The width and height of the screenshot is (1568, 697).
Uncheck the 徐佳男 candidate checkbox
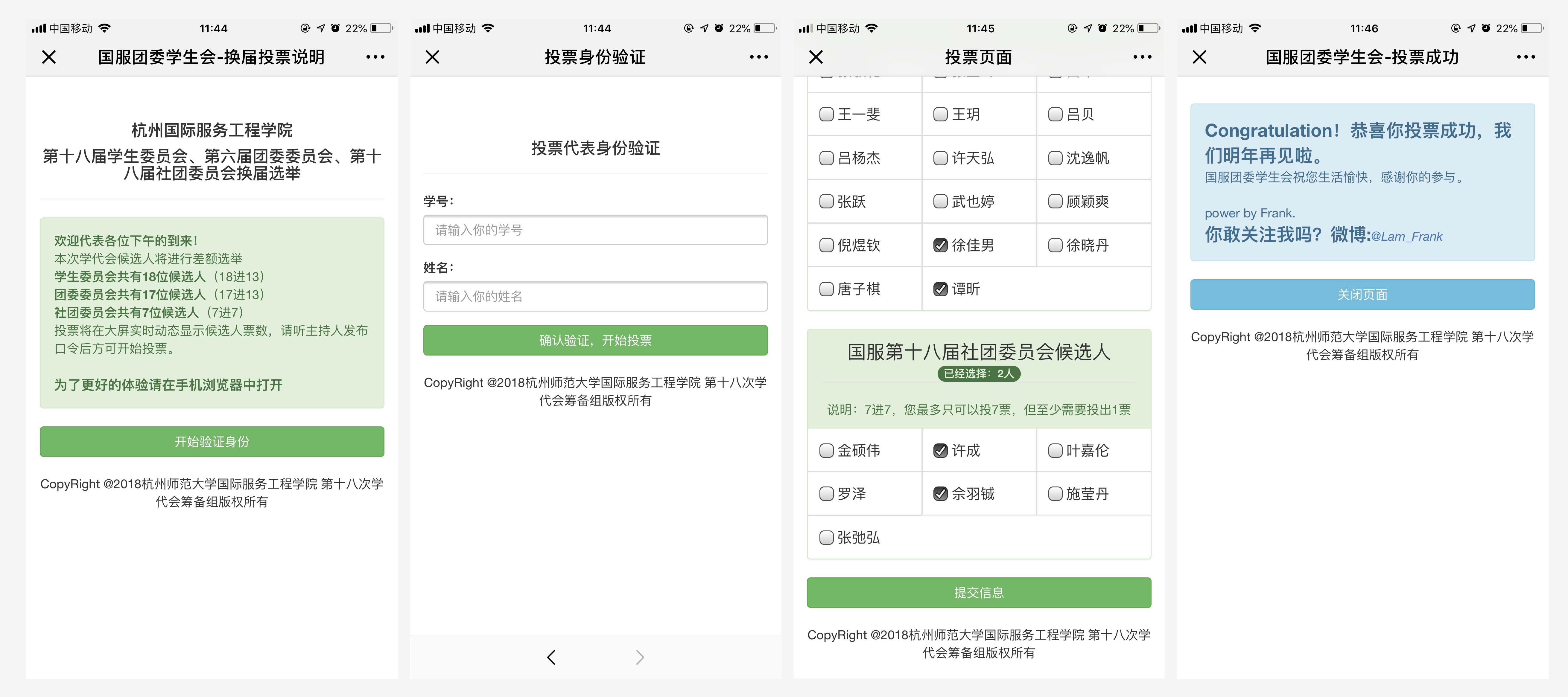(x=940, y=245)
